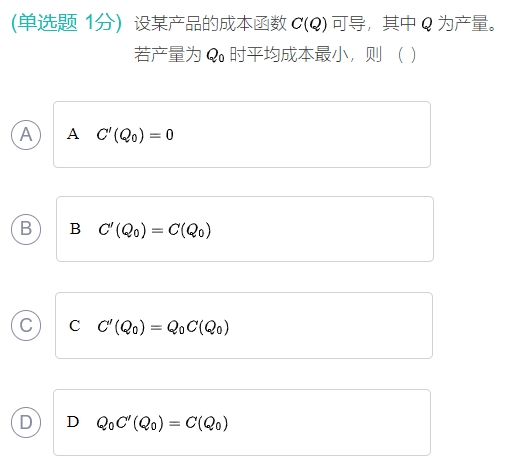Select the circled A radio button
510x469 pixels.
point(26,135)
